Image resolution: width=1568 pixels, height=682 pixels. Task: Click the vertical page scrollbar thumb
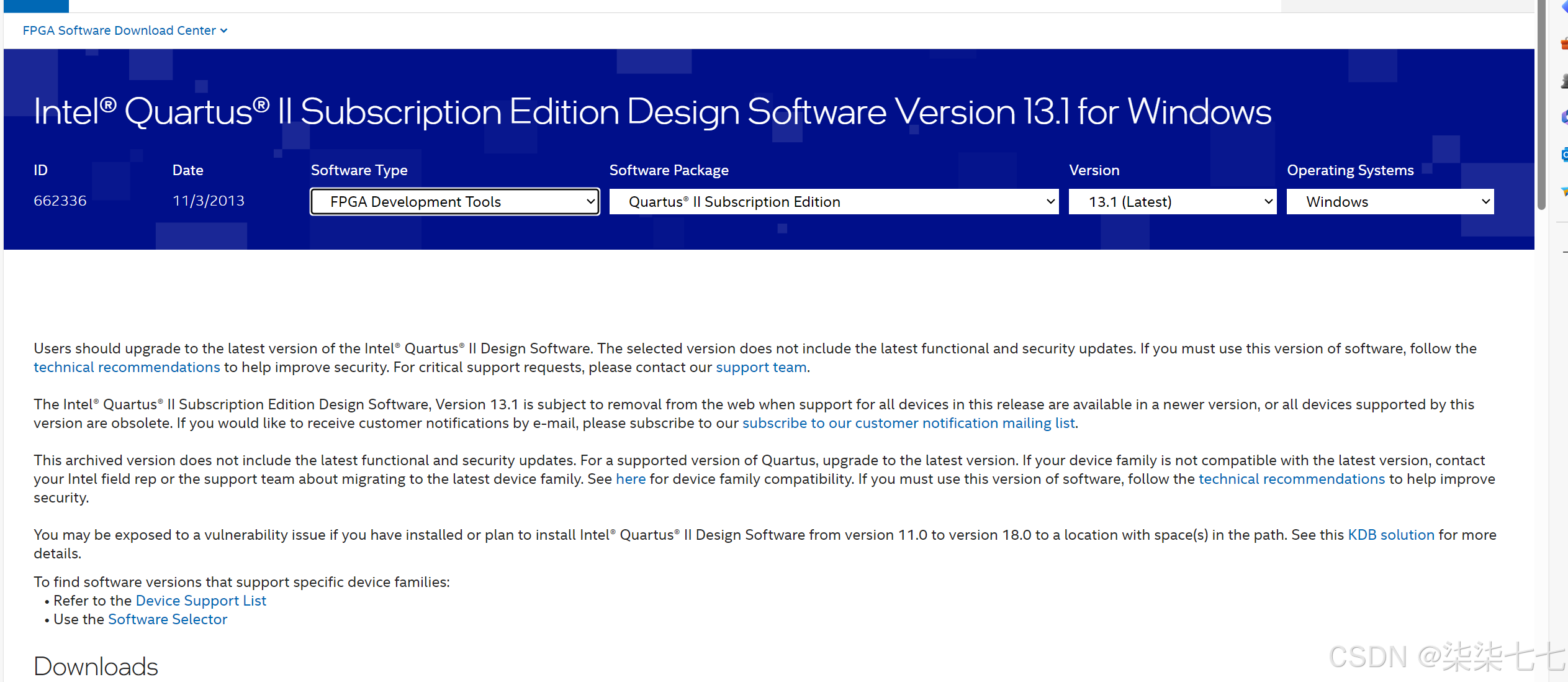[x=1541, y=106]
